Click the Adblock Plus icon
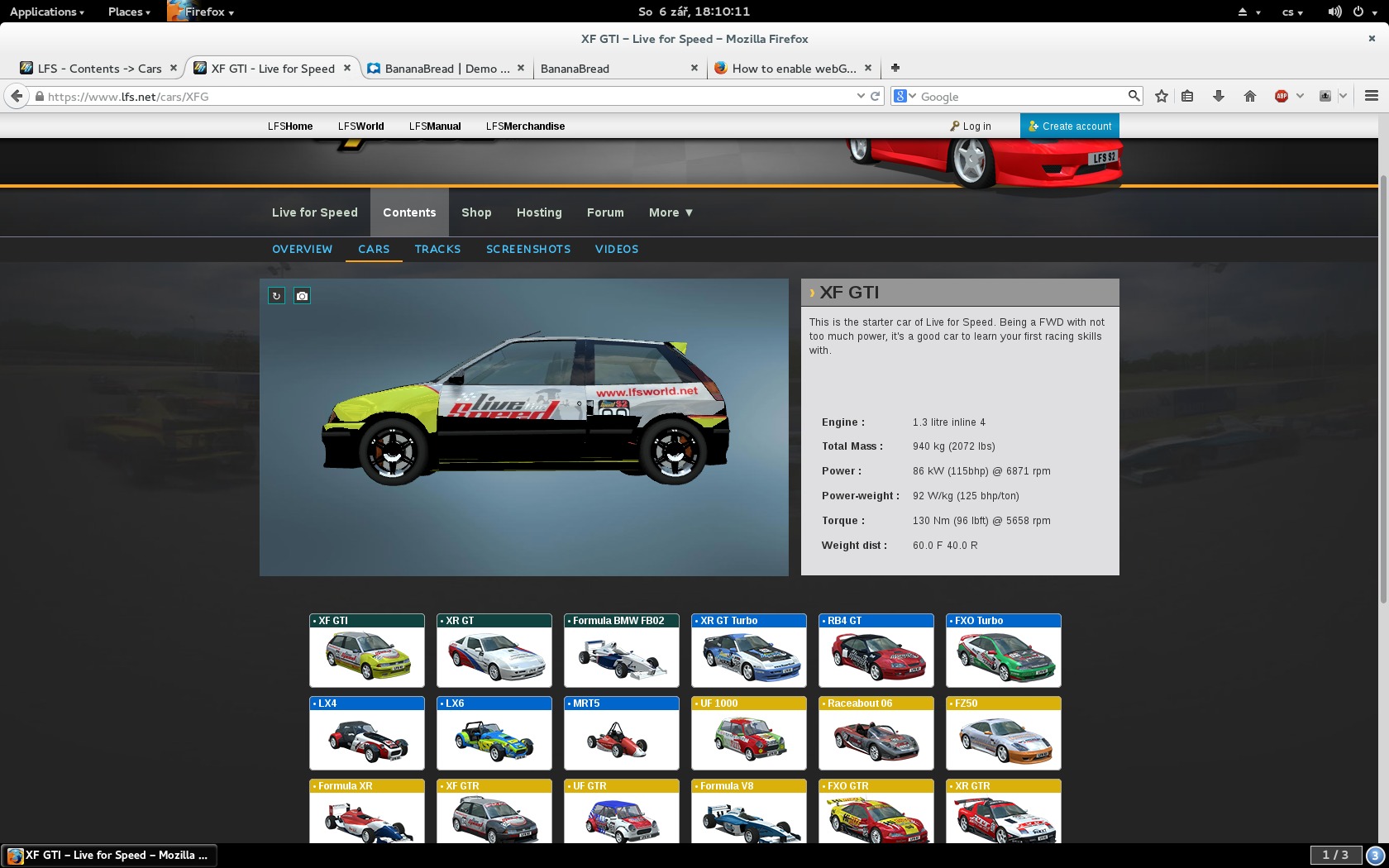 [1282, 97]
